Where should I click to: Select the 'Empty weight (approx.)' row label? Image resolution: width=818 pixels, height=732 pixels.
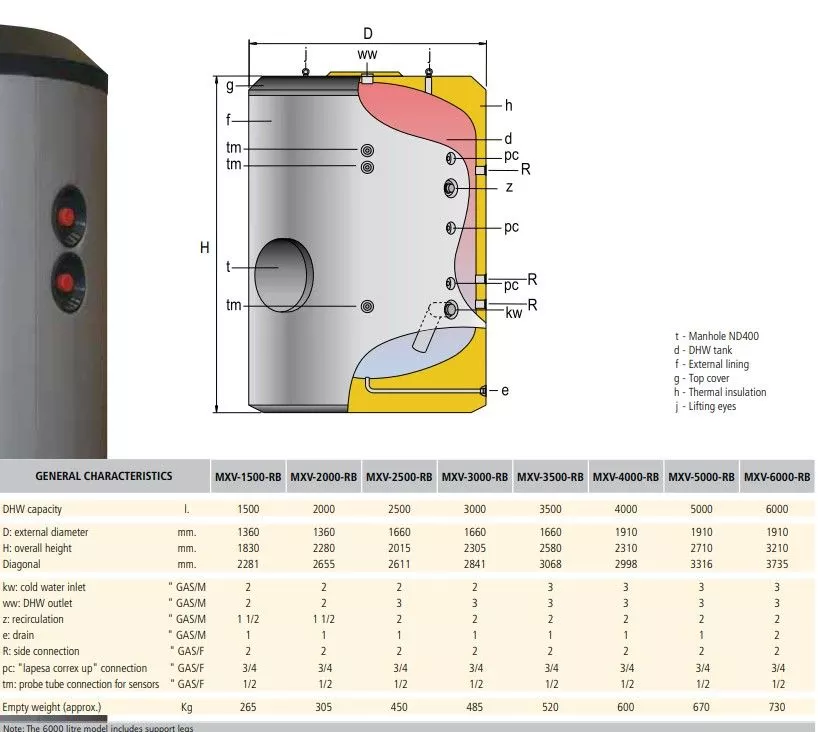click(x=53, y=708)
